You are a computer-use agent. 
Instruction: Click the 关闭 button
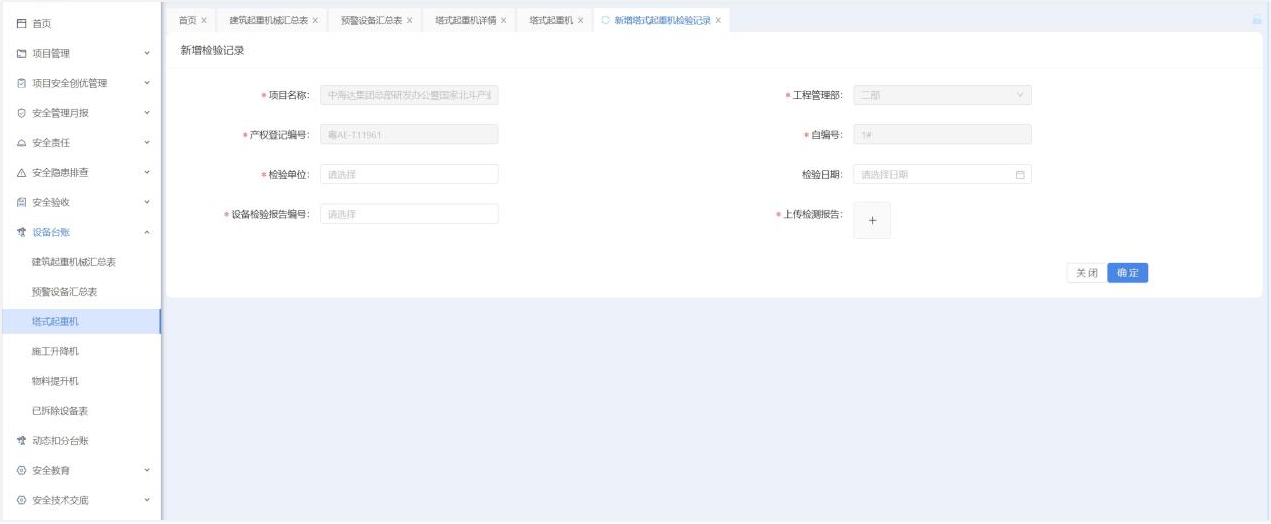[1086, 273]
